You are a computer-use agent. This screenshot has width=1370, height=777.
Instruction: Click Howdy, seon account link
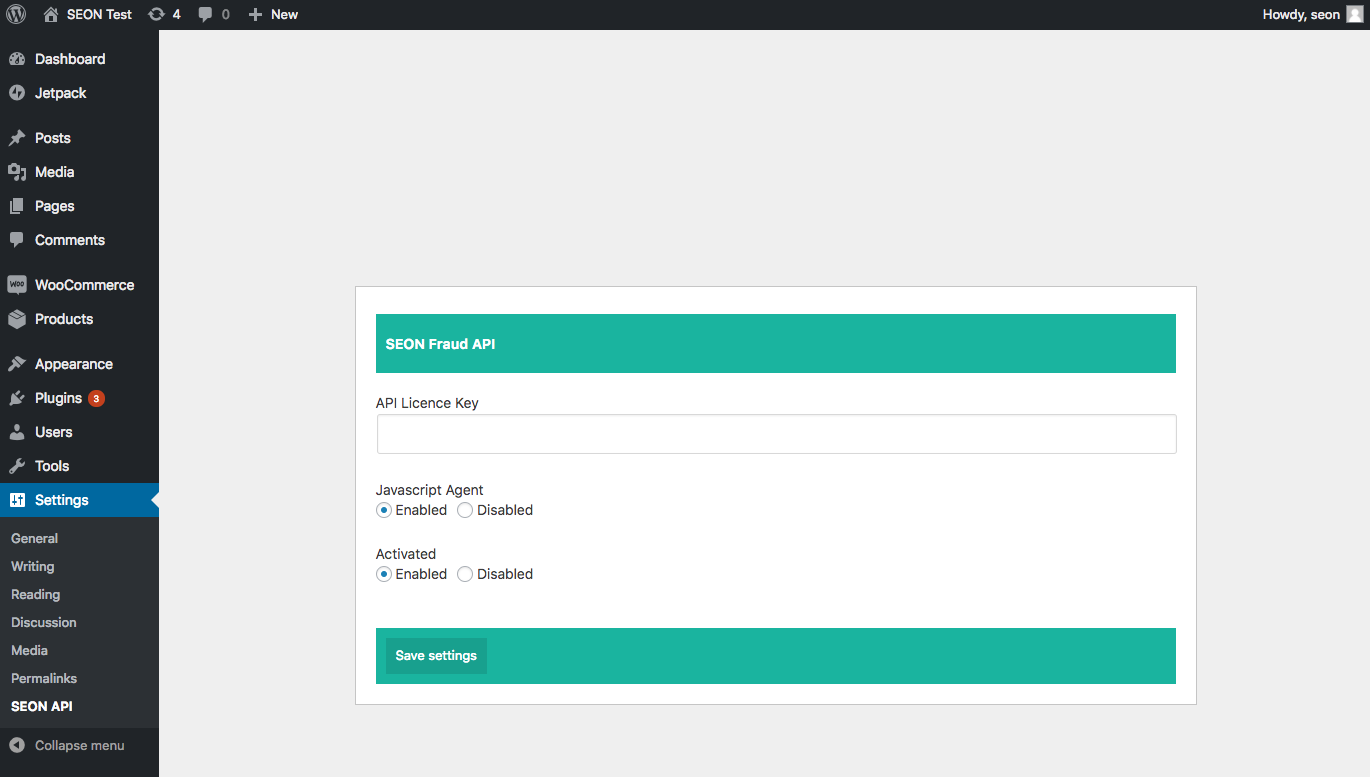click(1301, 14)
